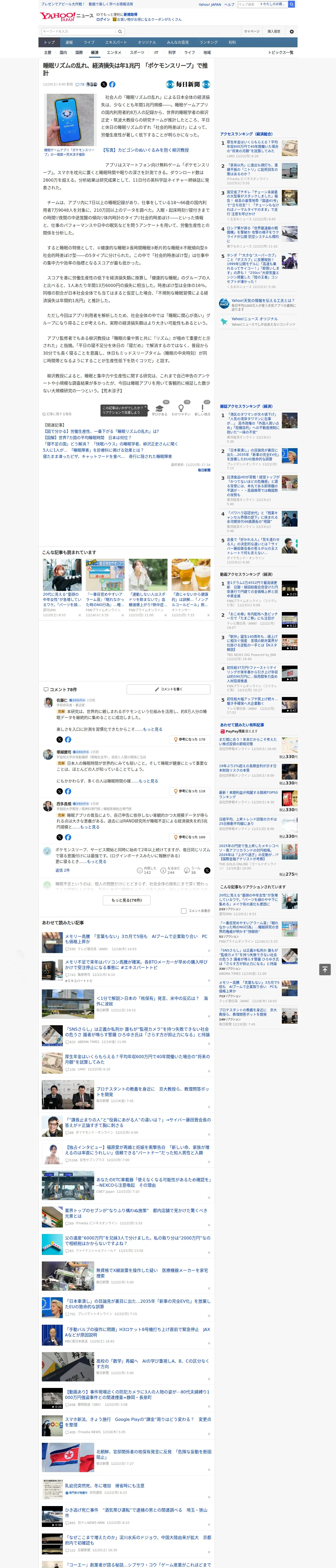The width and height of the screenshot is (336, 1568).
Task: Select the エンタメ category tab
Action: 114,52
